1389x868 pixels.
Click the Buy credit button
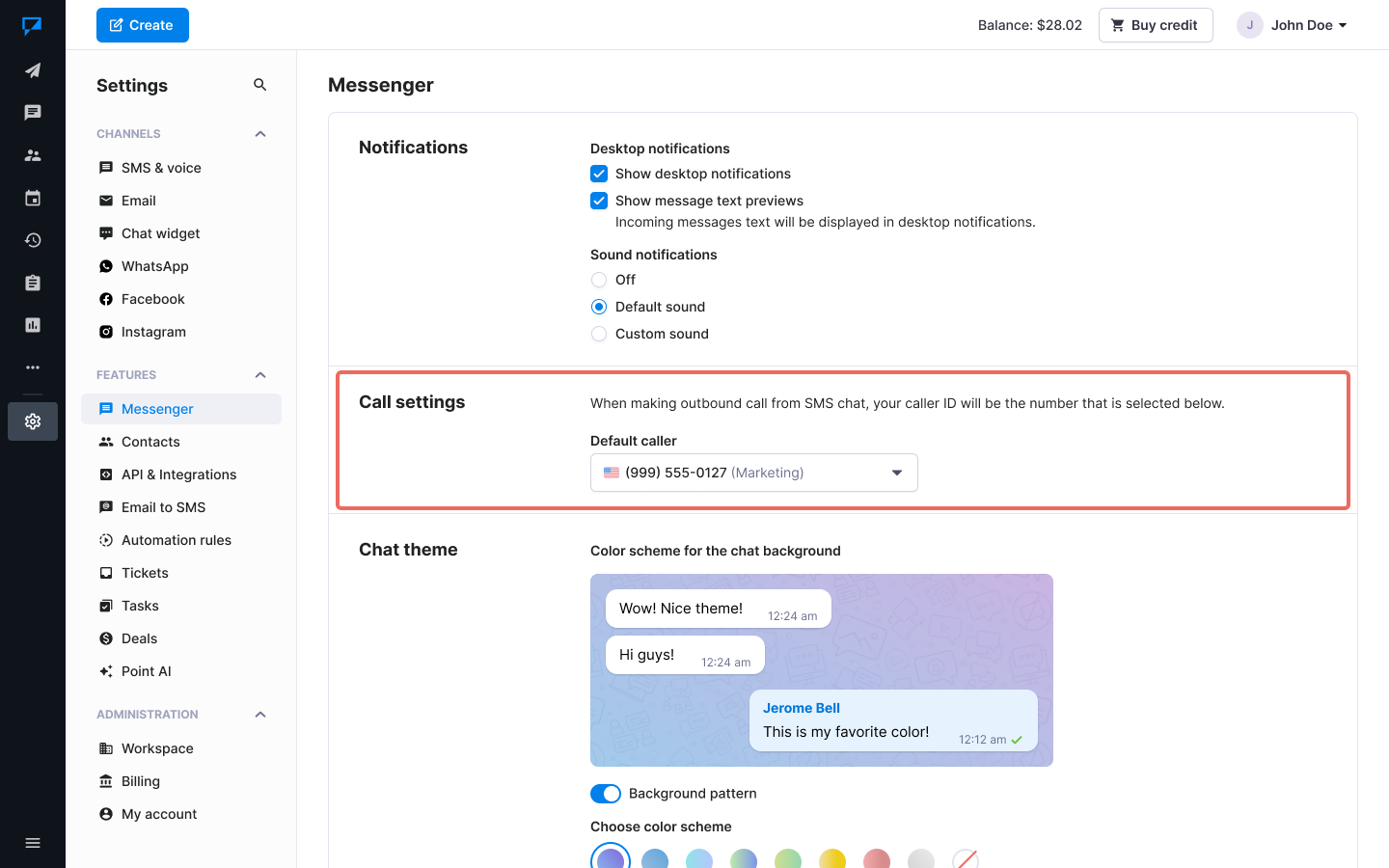point(1155,25)
